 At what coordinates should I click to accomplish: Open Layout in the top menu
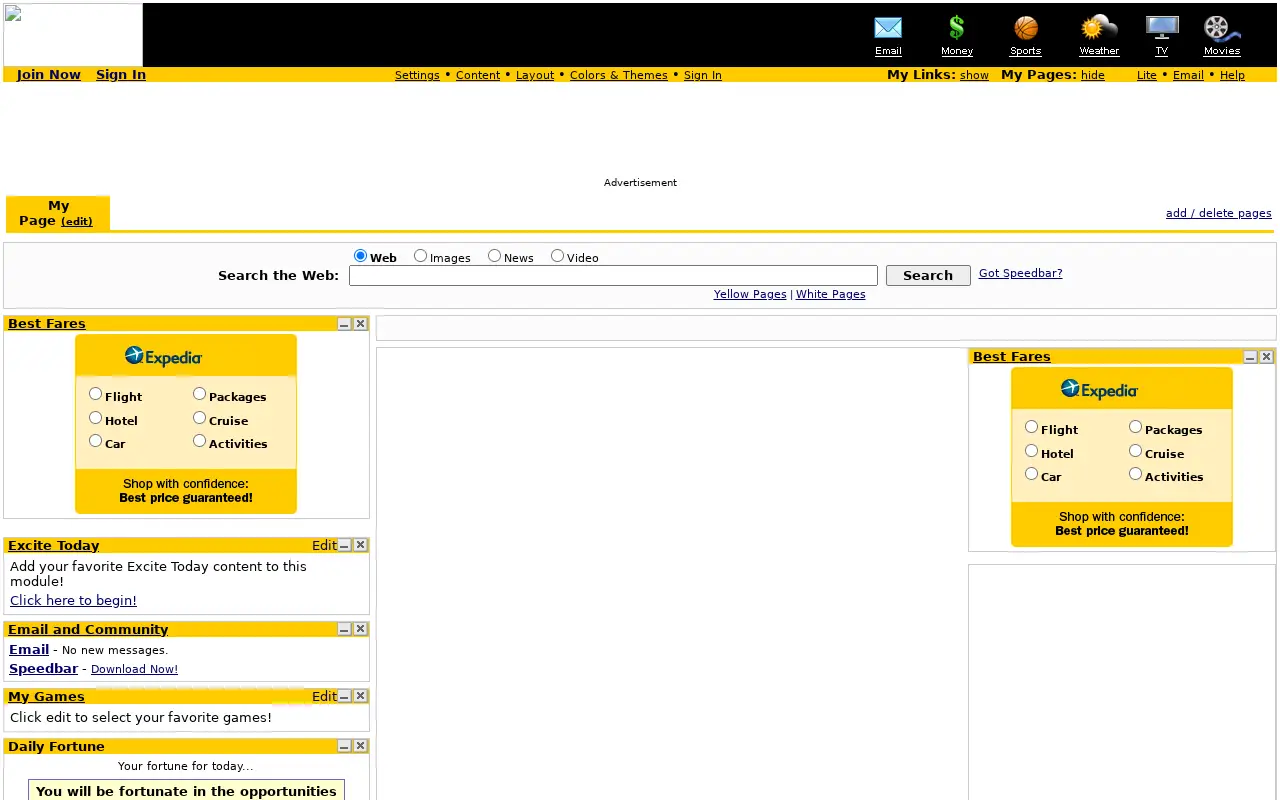pos(535,75)
